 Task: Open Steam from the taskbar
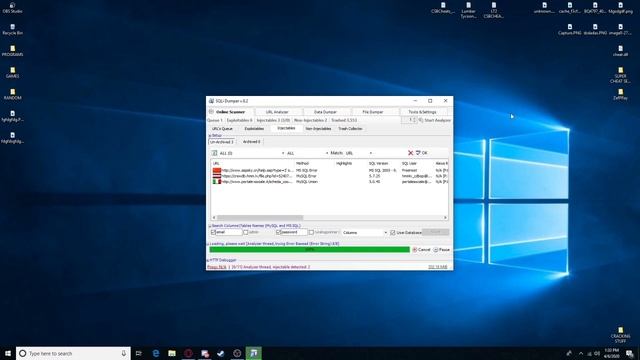pyautogui.click(x=221, y=353)
